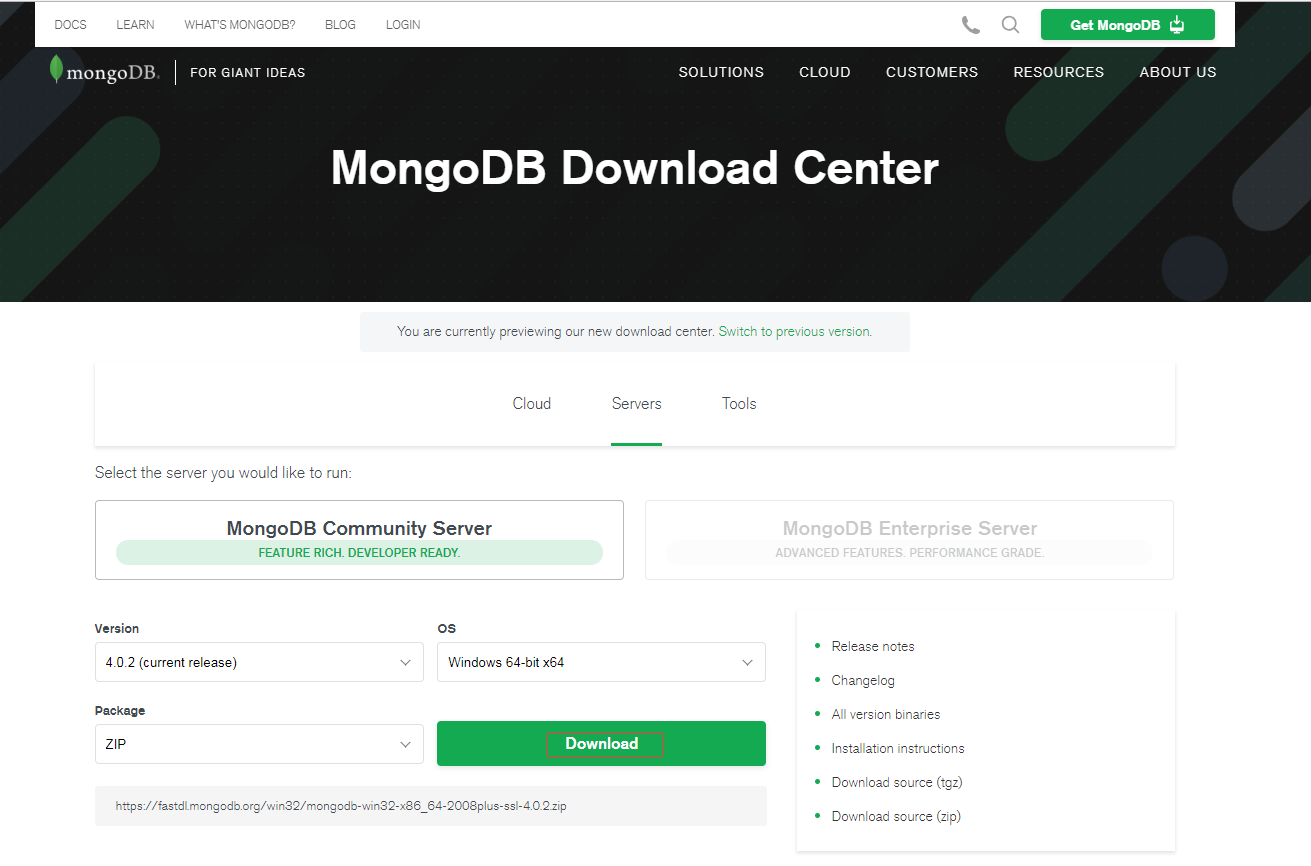
Task: Open the SOLUTIONS menu
Action: (721, 72)
